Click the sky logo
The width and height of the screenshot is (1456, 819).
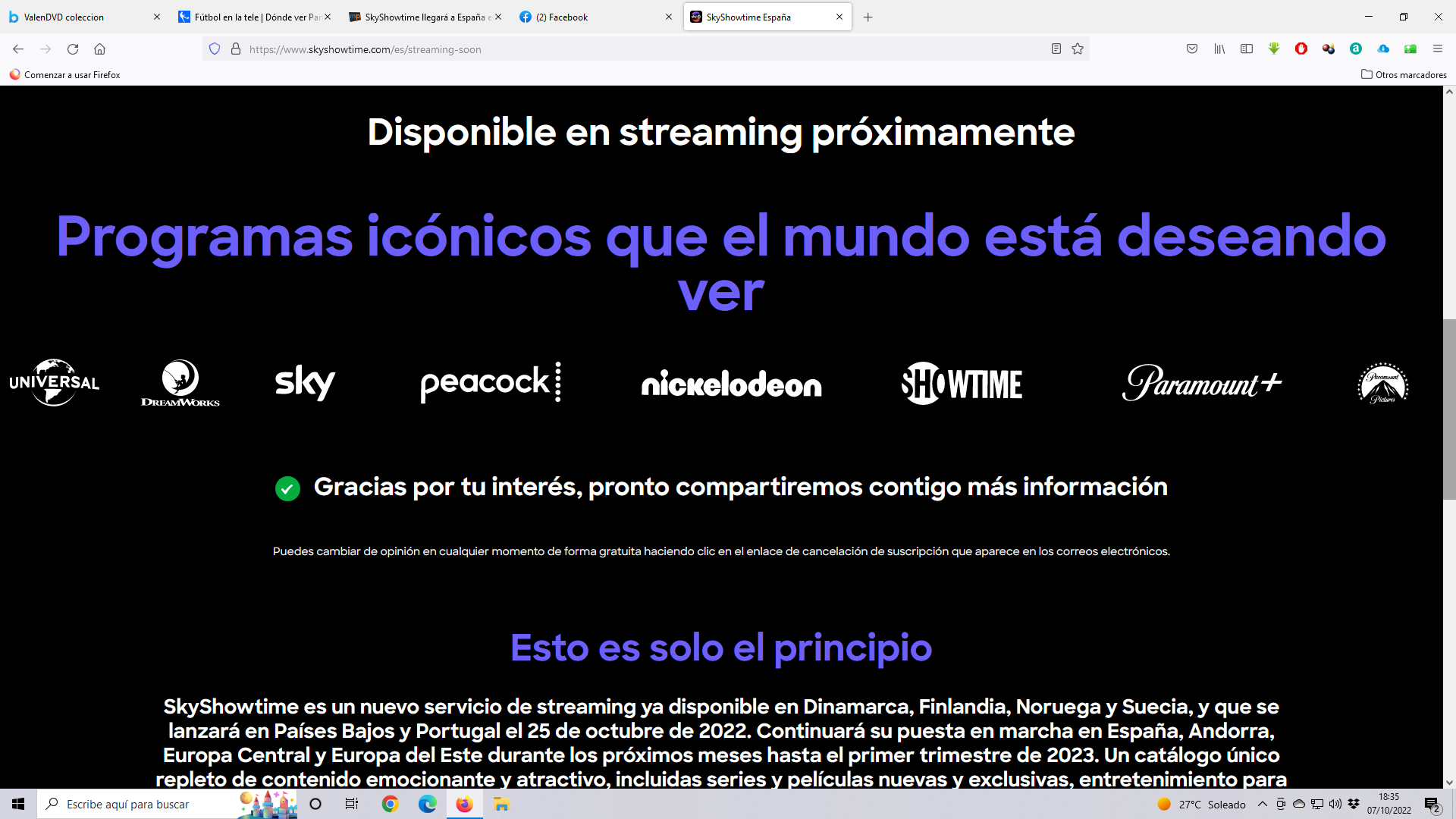[305, 383]
